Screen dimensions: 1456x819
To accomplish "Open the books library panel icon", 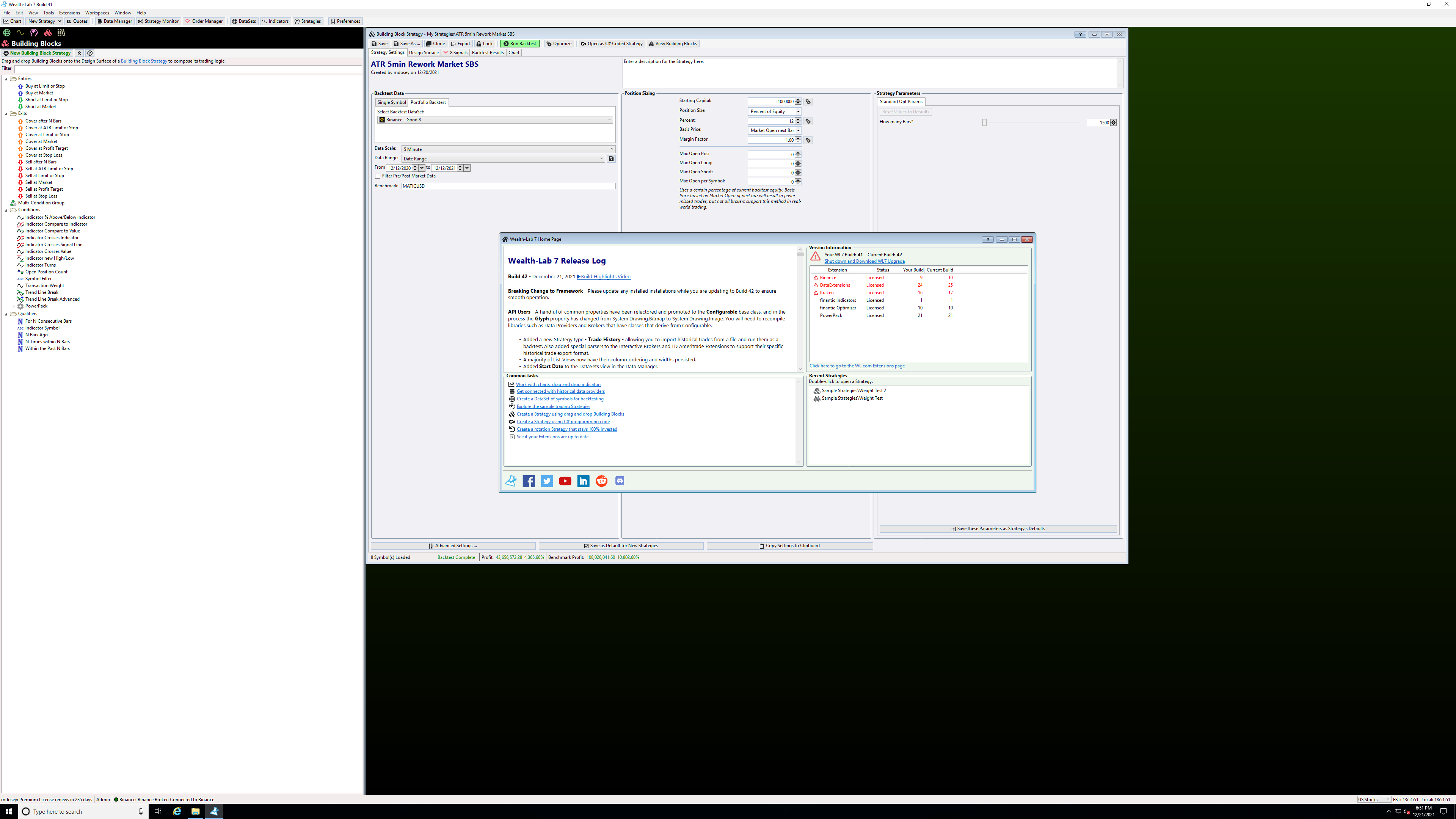I will coord(61,33).
